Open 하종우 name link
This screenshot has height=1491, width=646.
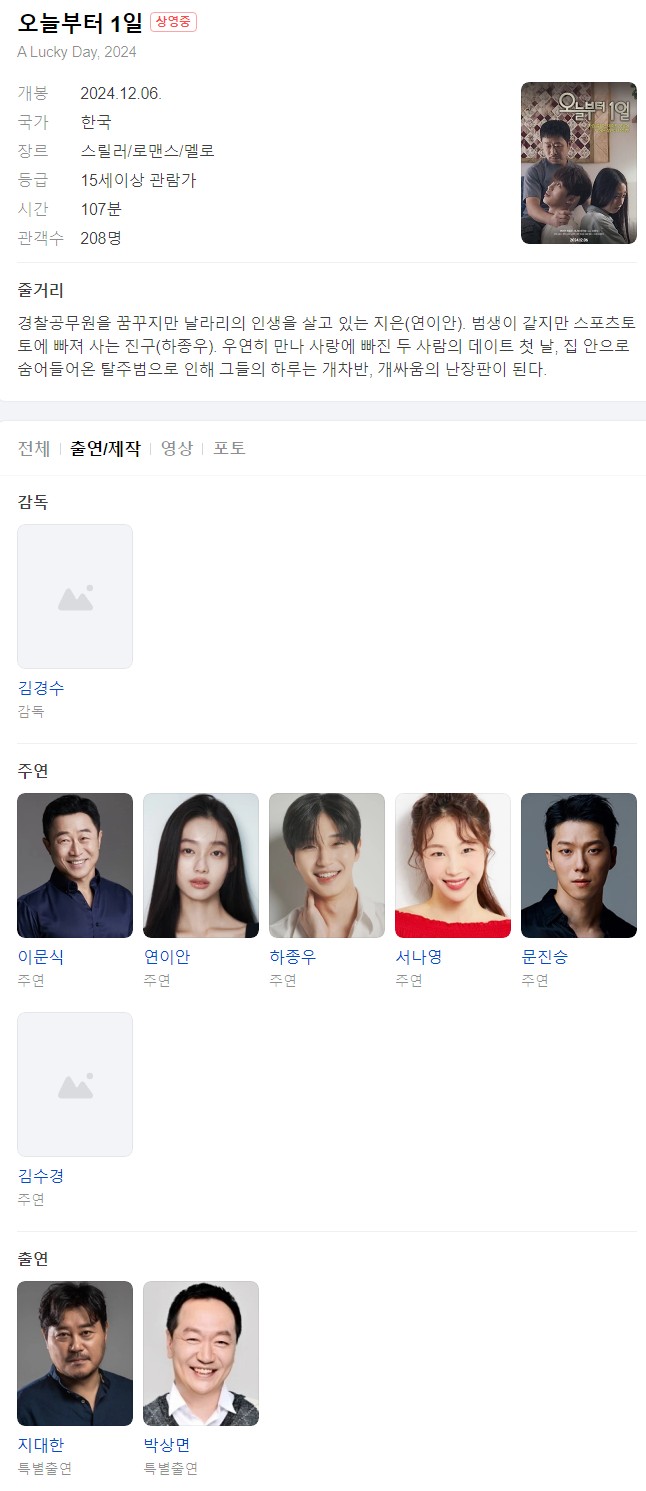(293, 957)
